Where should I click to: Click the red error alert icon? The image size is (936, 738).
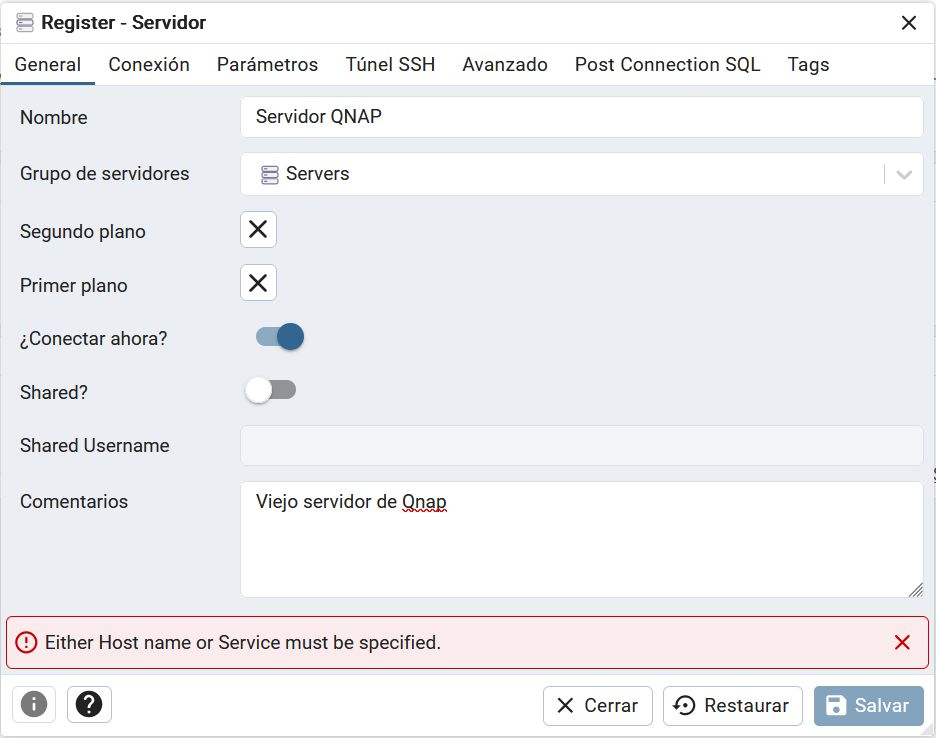pos(26,643)
